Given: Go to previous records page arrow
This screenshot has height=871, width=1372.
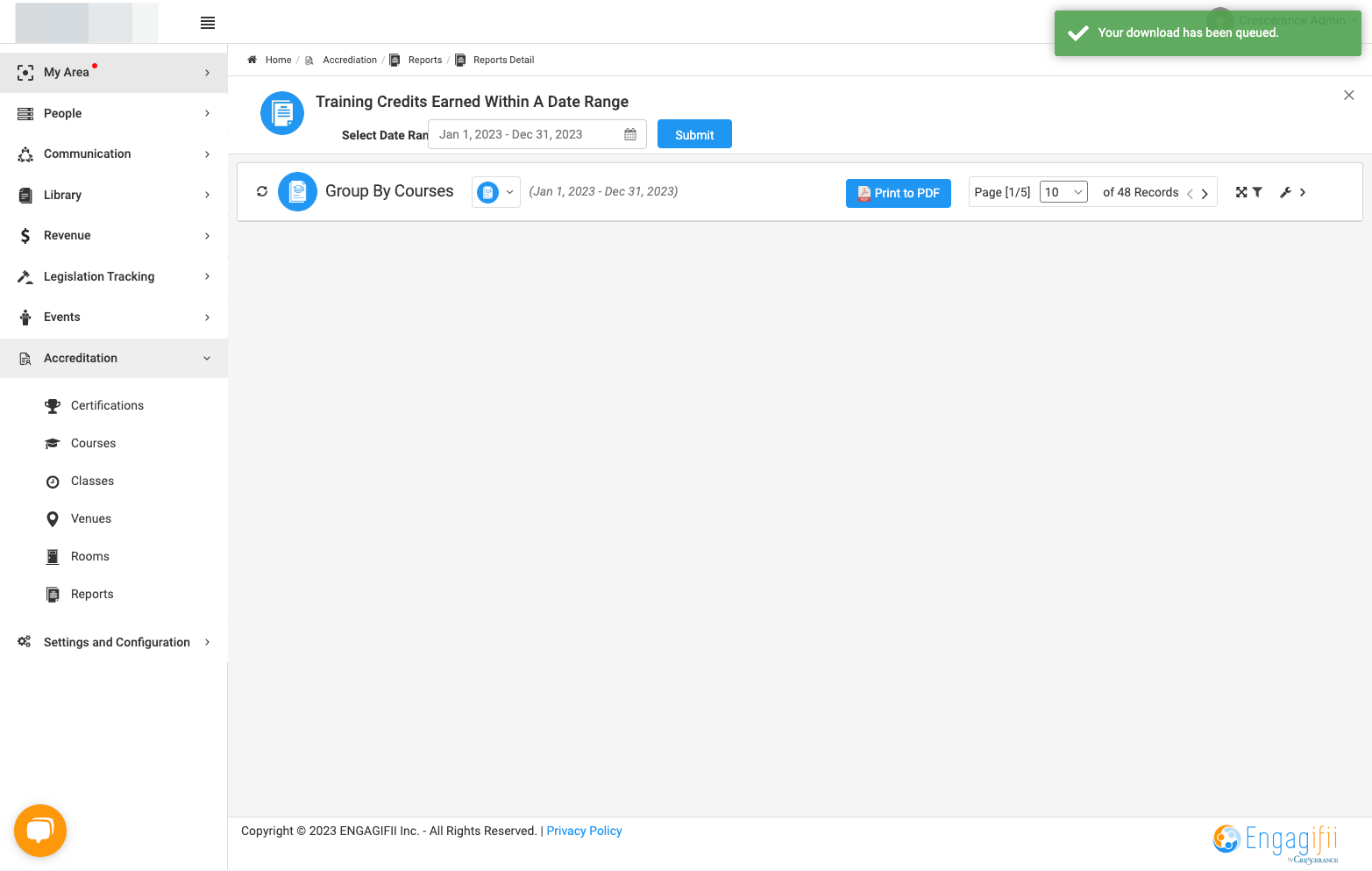Looking at the screenshot, I should [1190, 194].
